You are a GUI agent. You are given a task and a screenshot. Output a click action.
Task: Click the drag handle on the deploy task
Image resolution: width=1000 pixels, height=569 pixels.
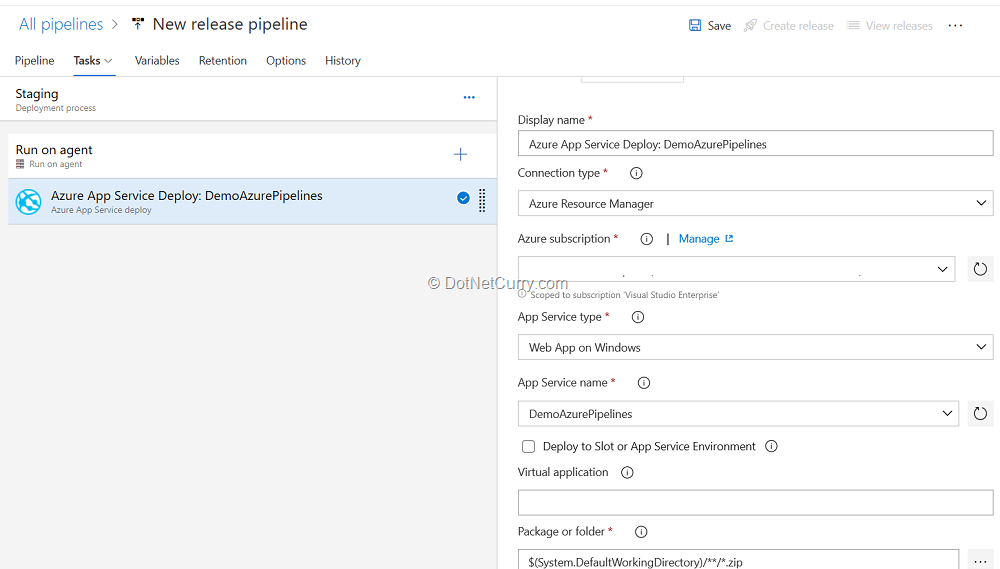coord(482,201)
